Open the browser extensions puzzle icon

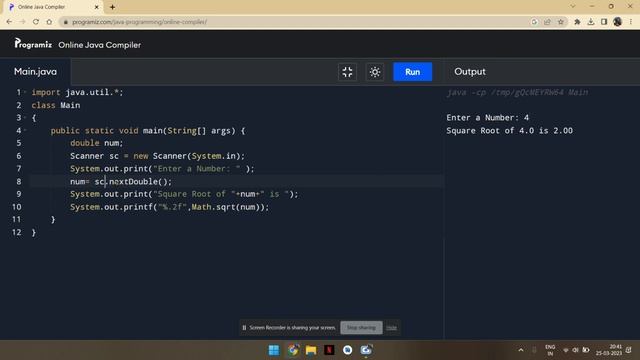tap(577, 22)
